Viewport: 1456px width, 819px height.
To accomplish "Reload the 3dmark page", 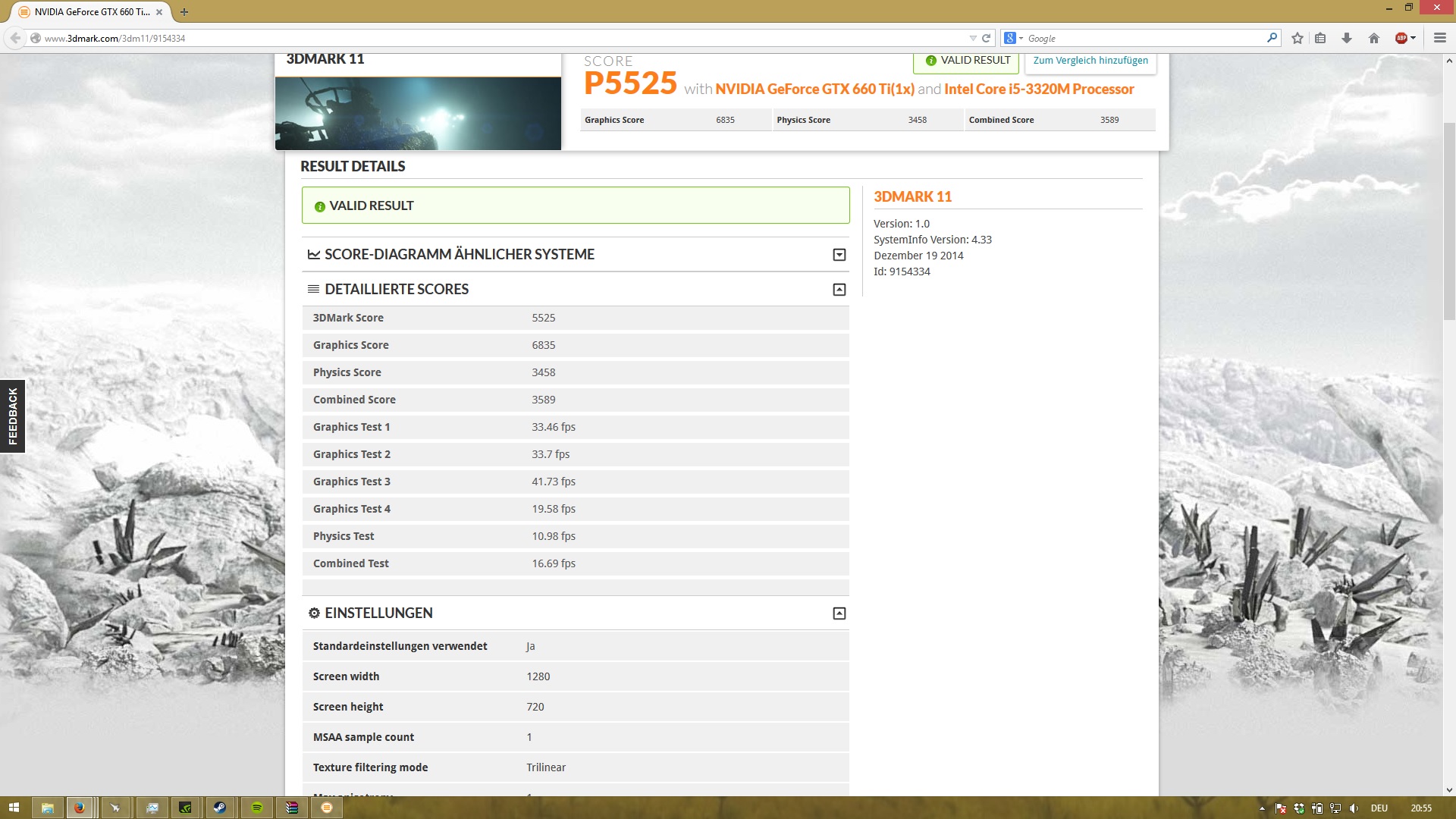I will tap(987, 38).
